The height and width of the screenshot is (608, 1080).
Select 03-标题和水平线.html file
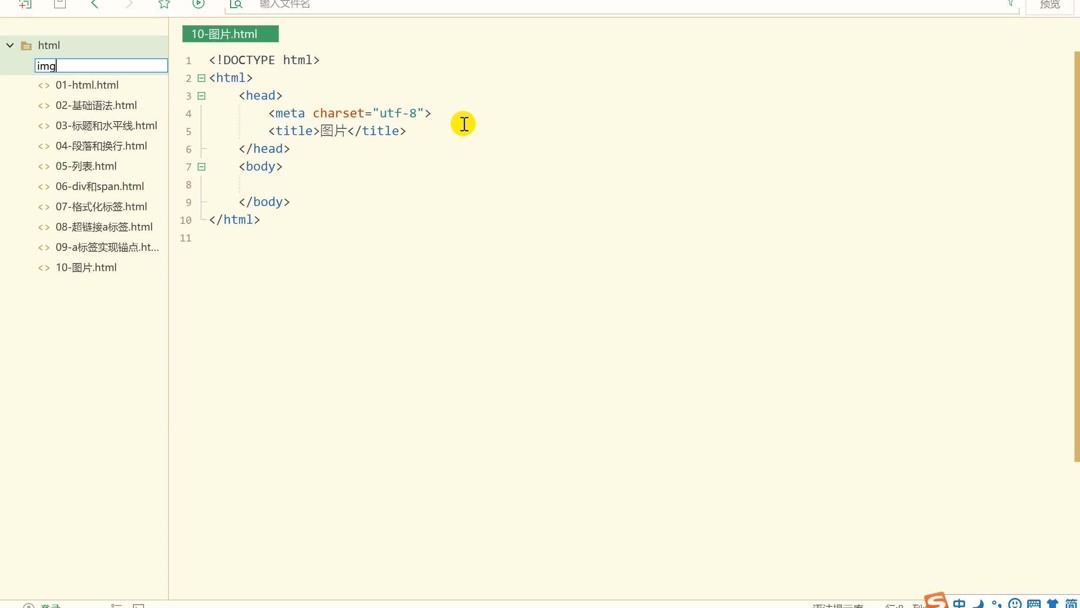[x=106, y=126]
